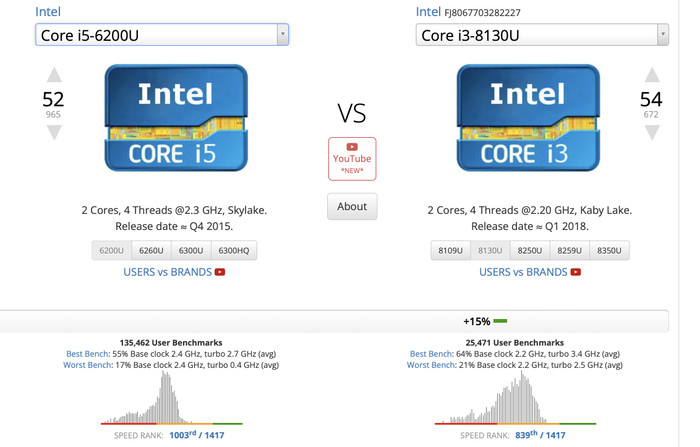Click the downvote arrow below 965
The width and height of the screenshot is (700, 447).
(x=54, y=132)
